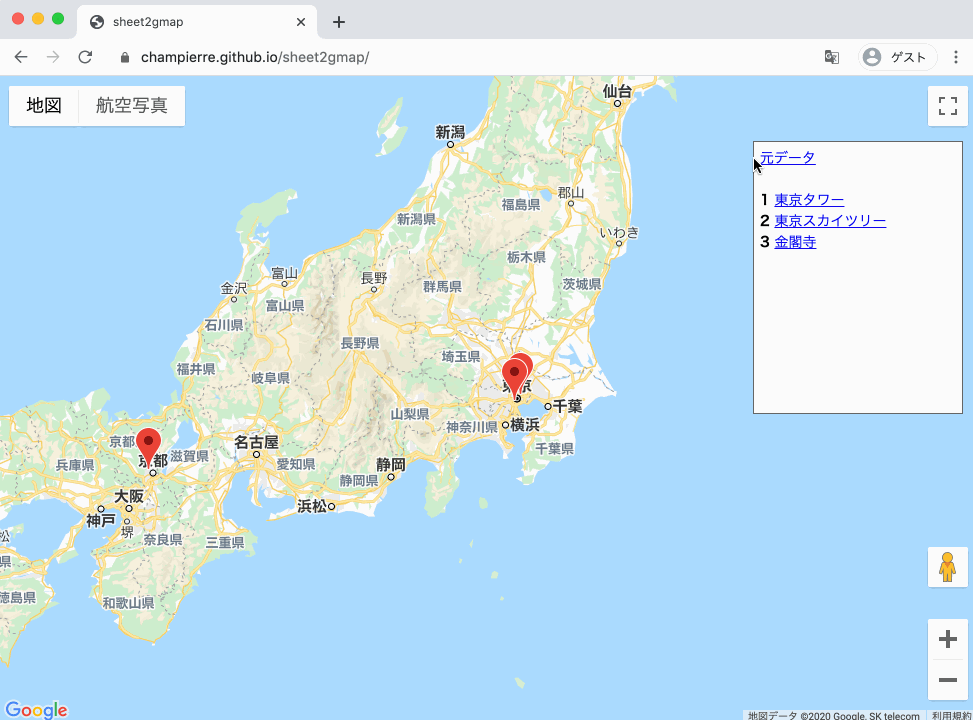The height and width of the screenshot is (720, 973).
Task: Open the 金閣寺 link
Action: pyautogui.click(x=795, y=242)
